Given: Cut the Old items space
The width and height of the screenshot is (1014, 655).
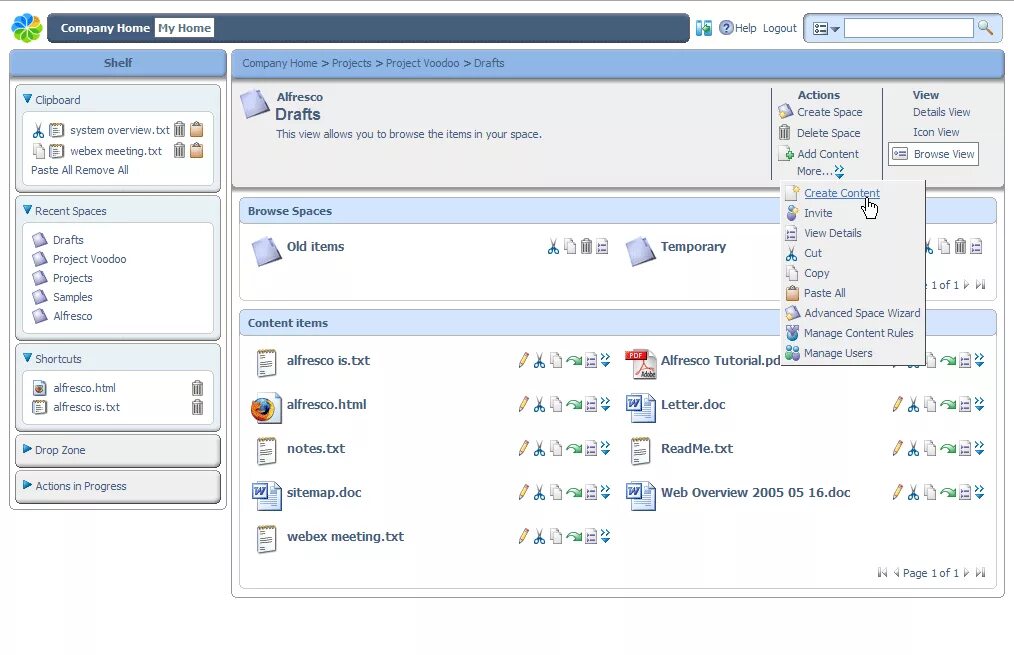Looking at the screenshot, I should (x=553, y=246).
